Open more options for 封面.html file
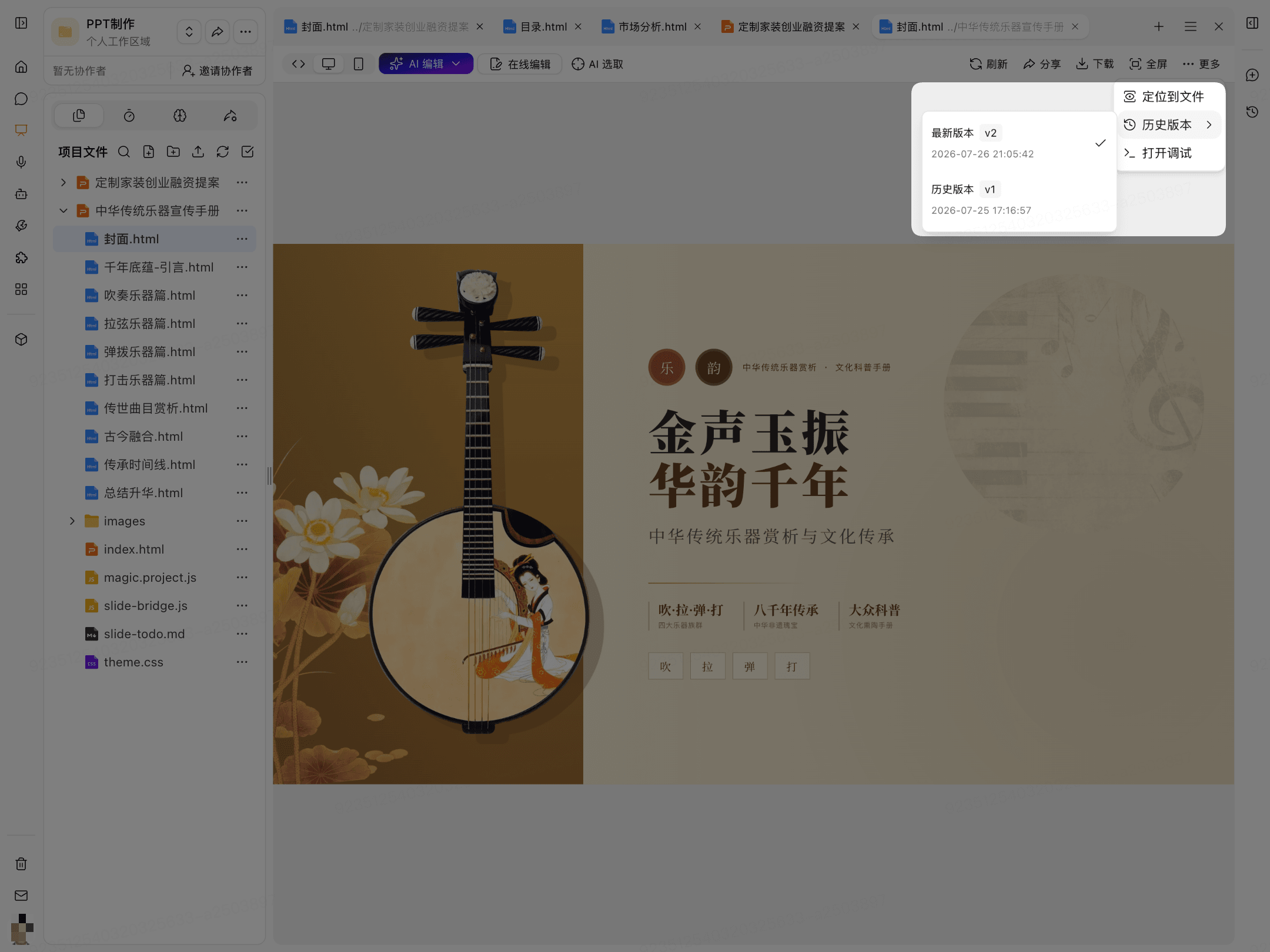 (242, 239)
